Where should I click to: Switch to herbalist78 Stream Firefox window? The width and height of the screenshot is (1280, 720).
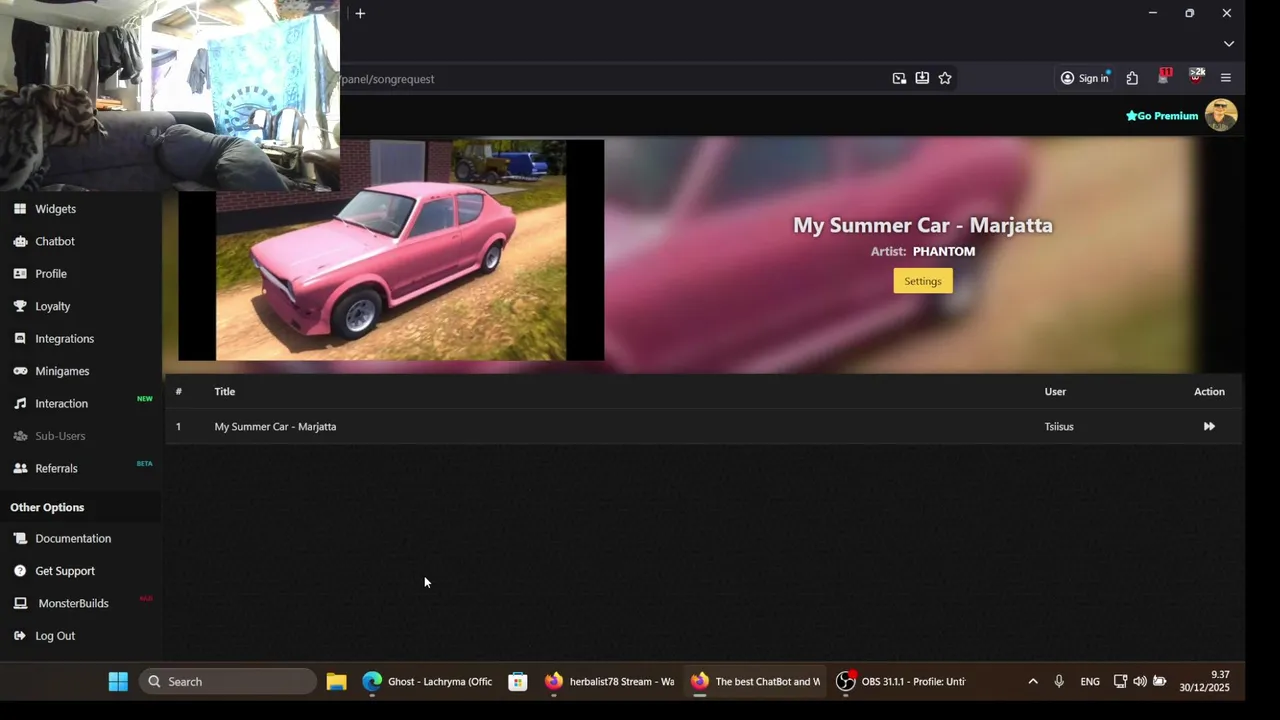tap(609, 682)
